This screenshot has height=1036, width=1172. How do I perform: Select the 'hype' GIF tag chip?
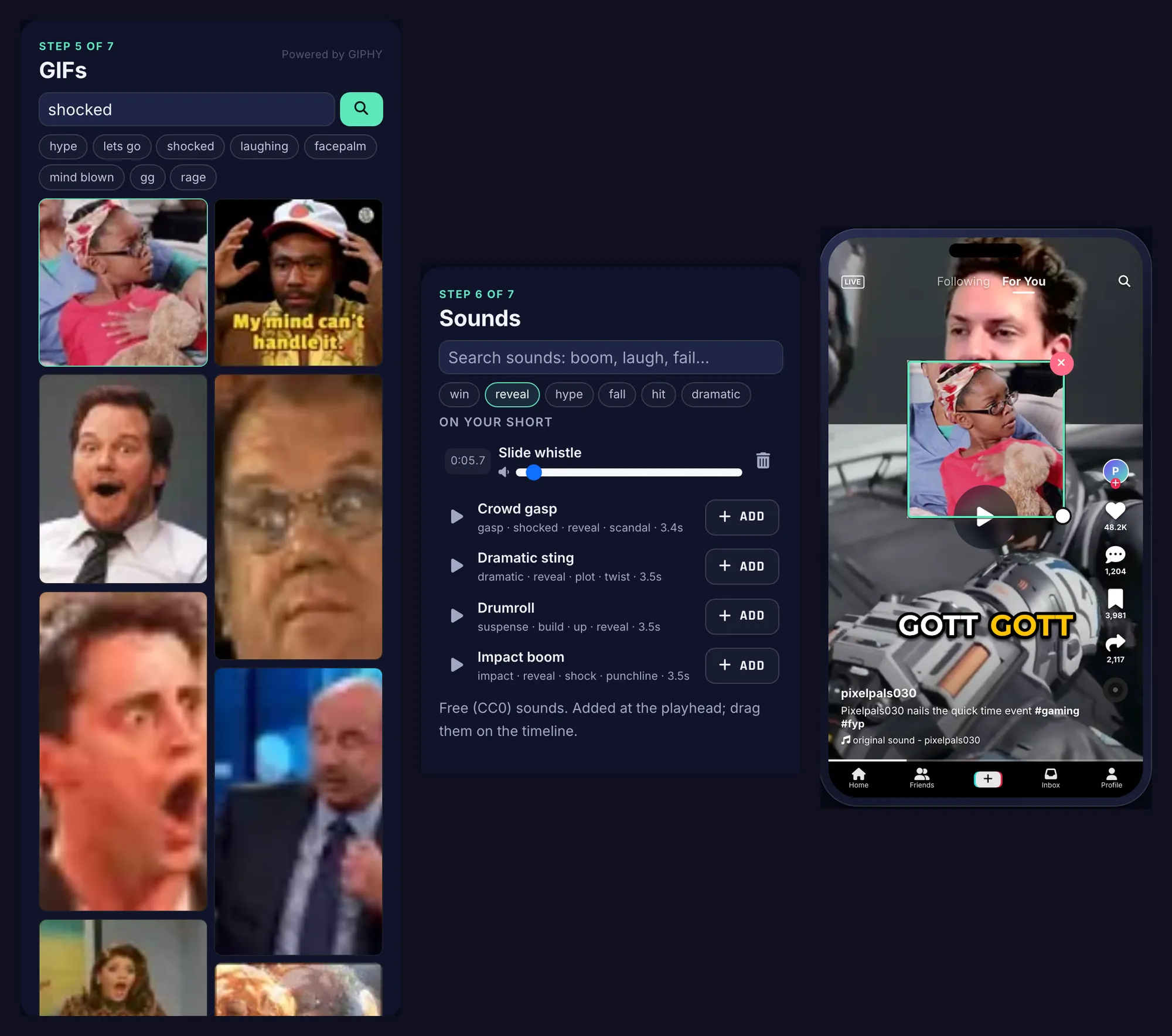[63, 146]
